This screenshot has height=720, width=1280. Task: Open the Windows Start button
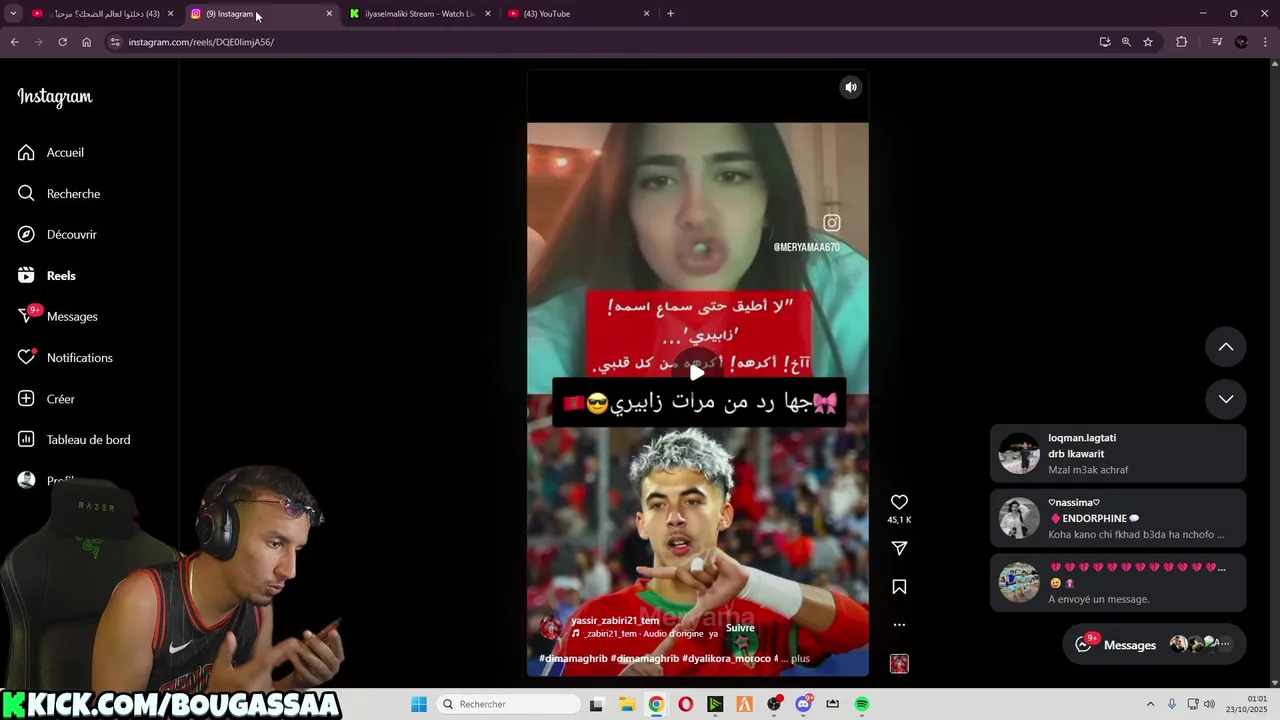(x=418, y=704)
